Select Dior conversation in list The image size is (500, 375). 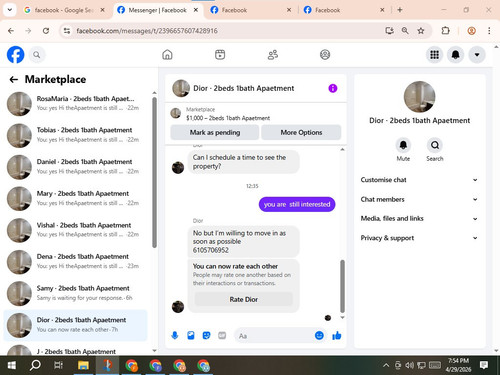tap(75, 325)
